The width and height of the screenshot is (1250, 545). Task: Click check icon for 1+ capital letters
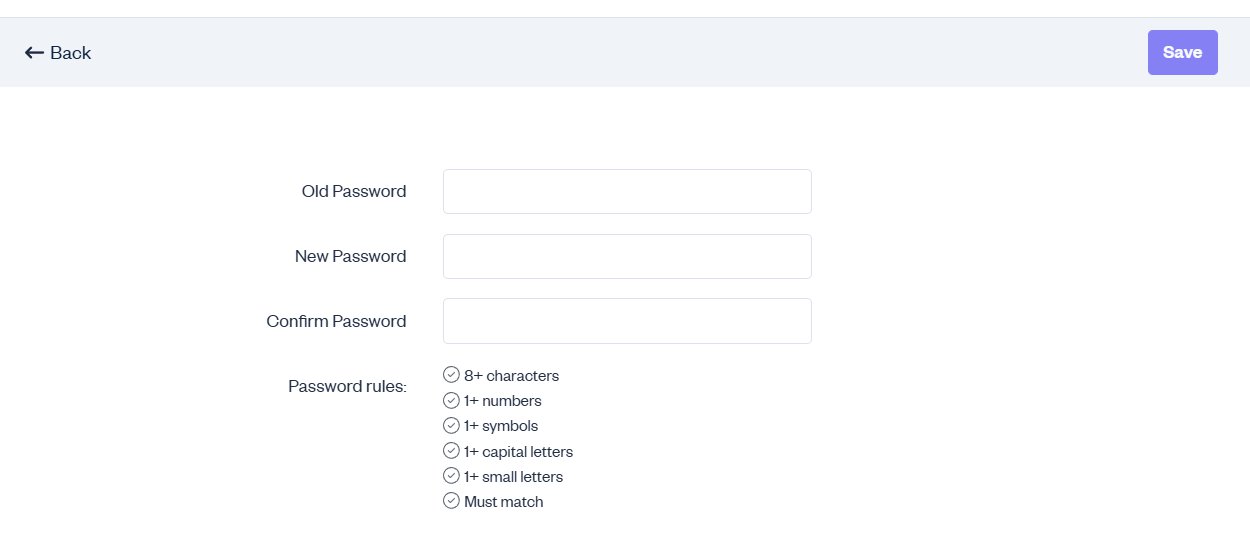(x=451, y=451)
